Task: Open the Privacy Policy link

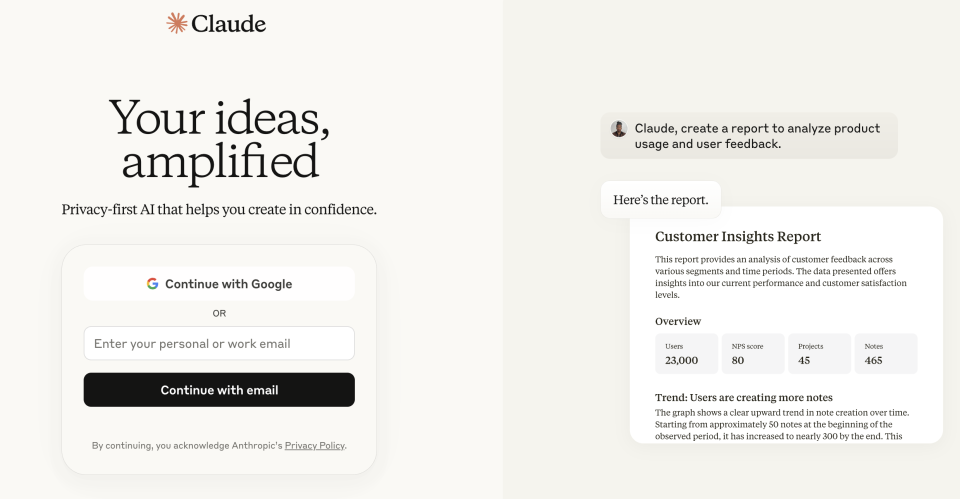Action: coord(315,446)
